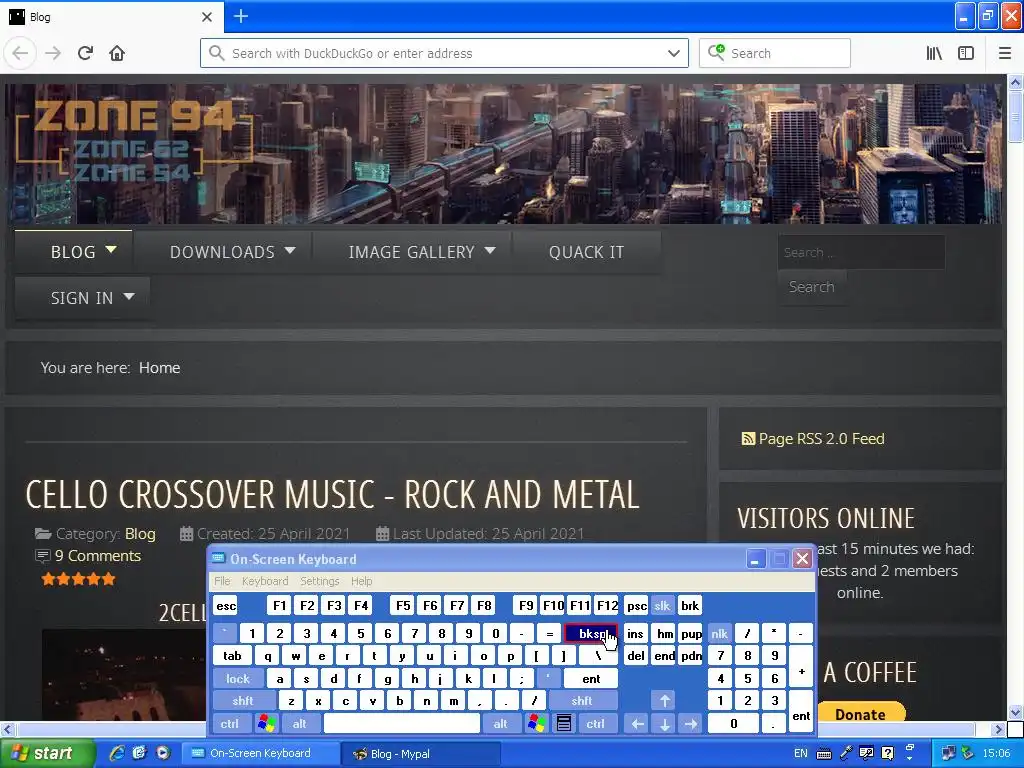Open the File menu in On-Screen Keyboard

point(222,581)
